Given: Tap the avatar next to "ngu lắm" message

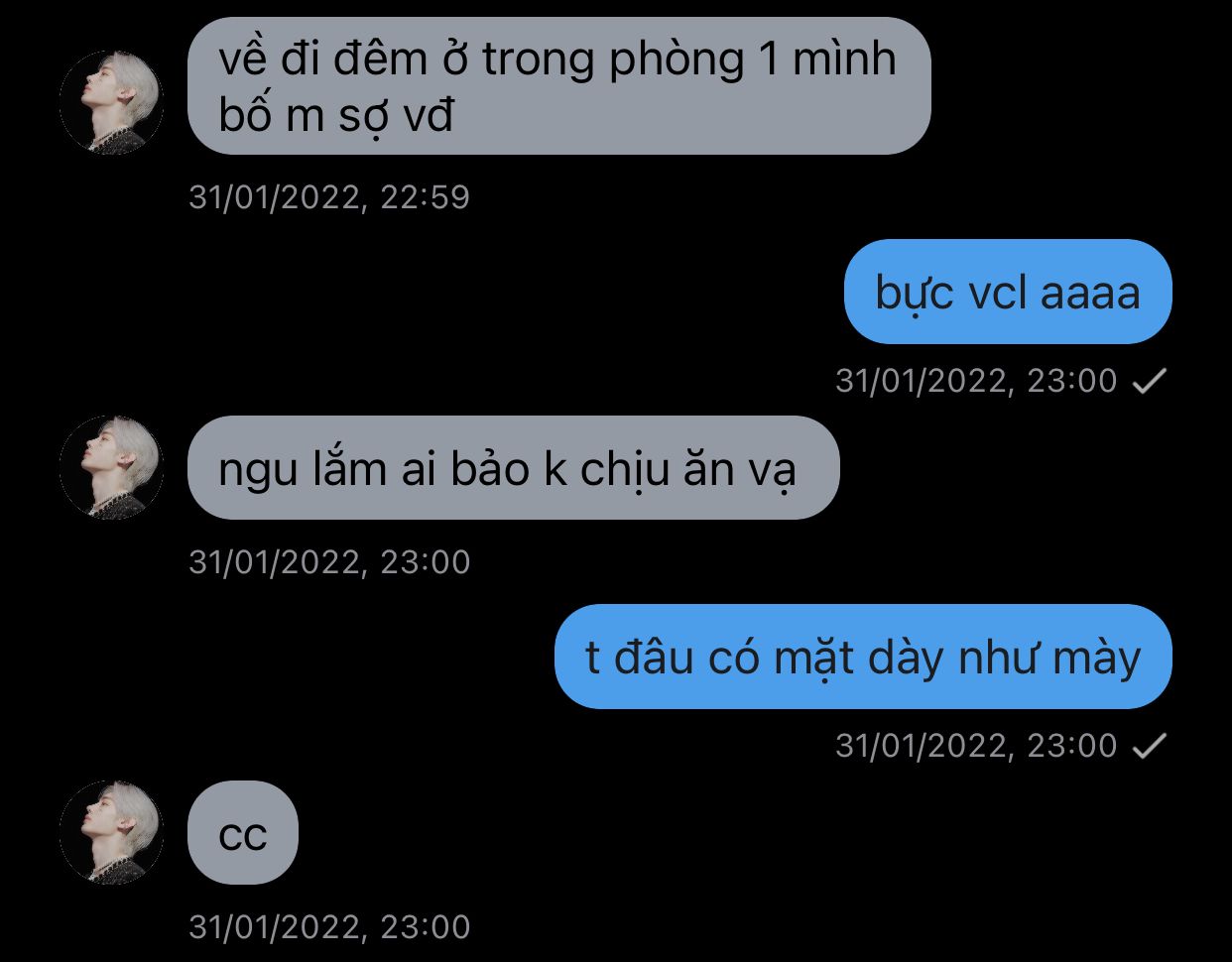Looking at the screenshot, I should pos(111,467).
